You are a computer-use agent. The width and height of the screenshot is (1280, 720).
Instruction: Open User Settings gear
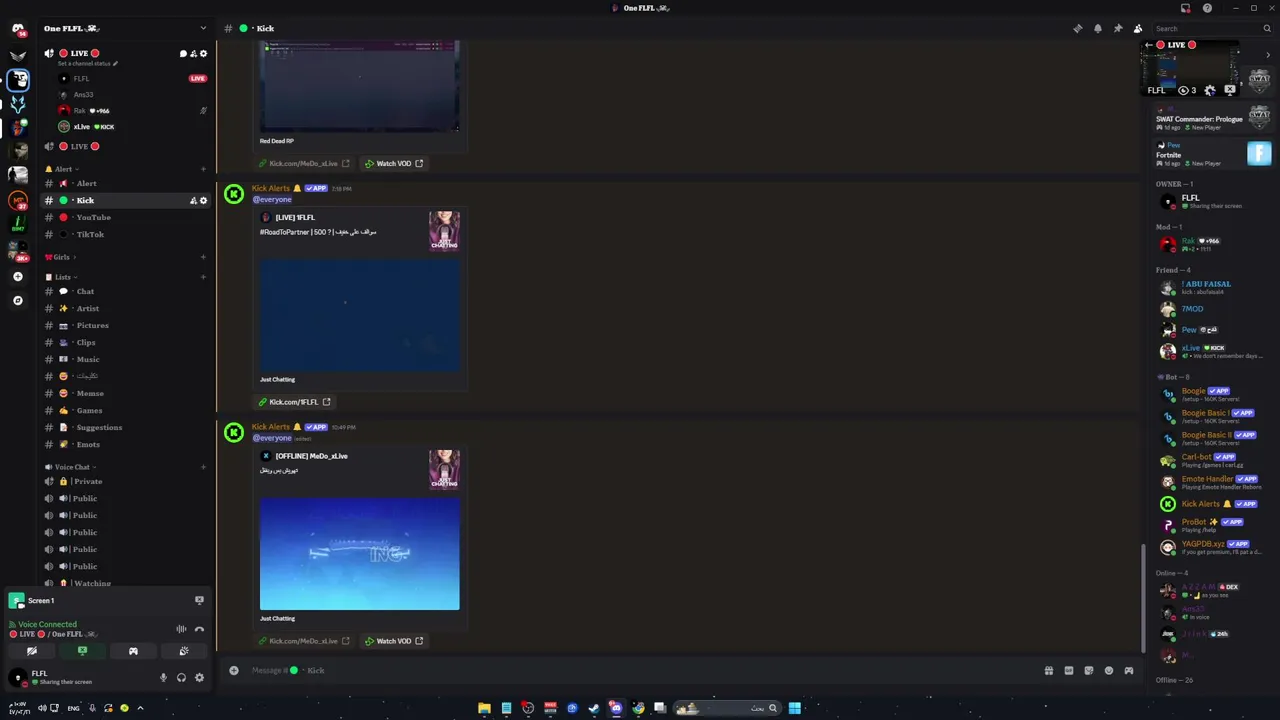pos(199,678)
